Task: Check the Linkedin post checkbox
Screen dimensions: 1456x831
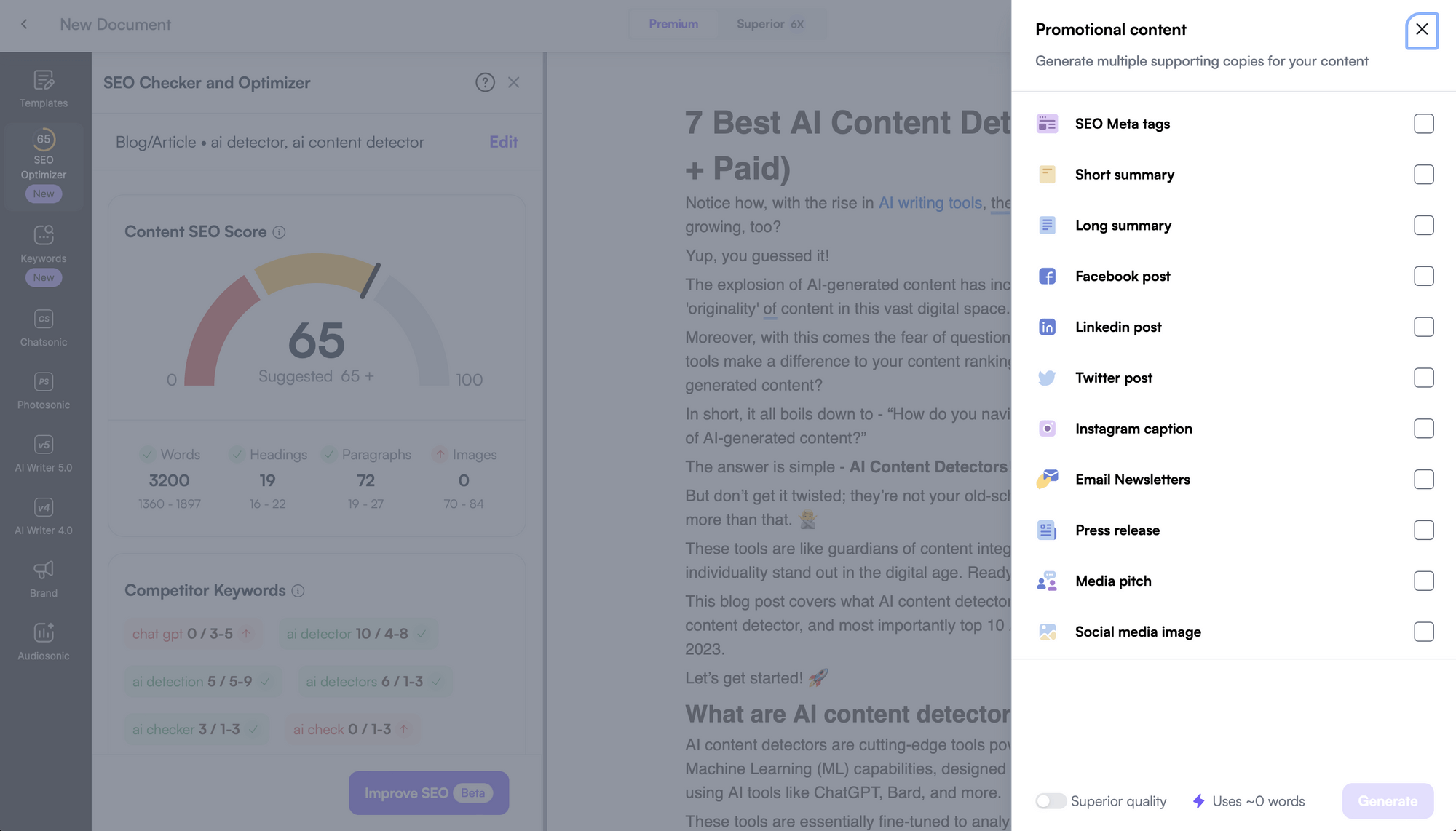Action: point(1423,327)
